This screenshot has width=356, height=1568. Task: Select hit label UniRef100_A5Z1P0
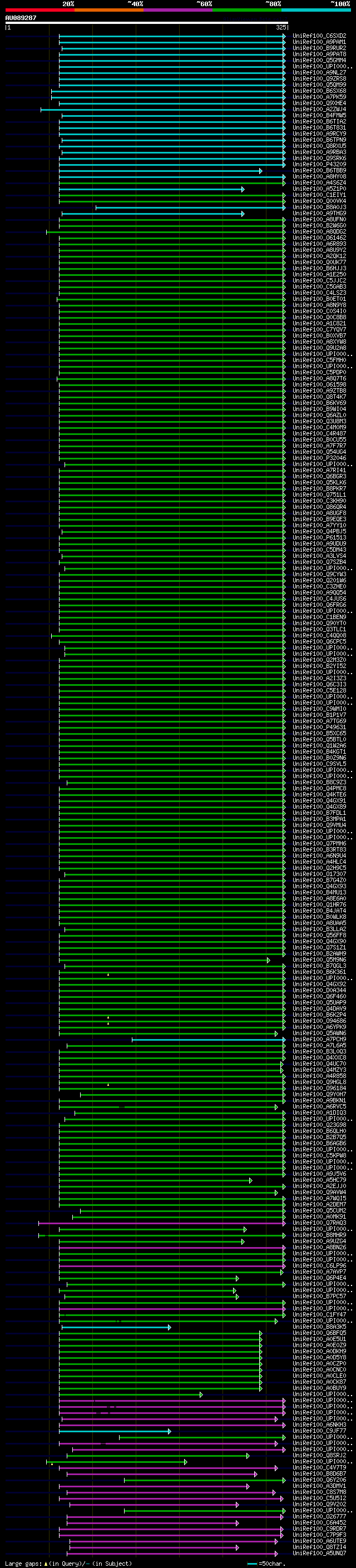319,189
